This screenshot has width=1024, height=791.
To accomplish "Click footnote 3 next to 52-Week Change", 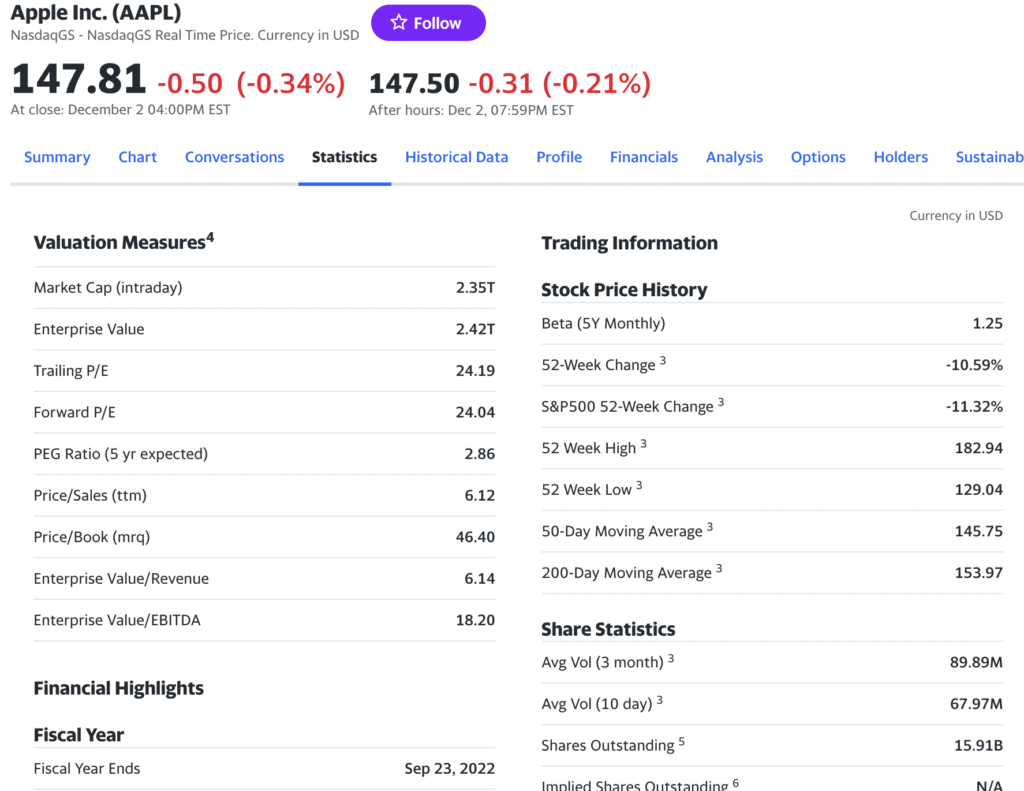I will point(663,360).
